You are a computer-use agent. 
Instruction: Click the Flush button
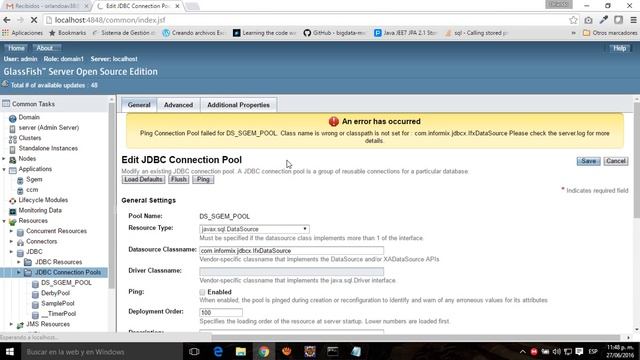[x=178, y=180]
